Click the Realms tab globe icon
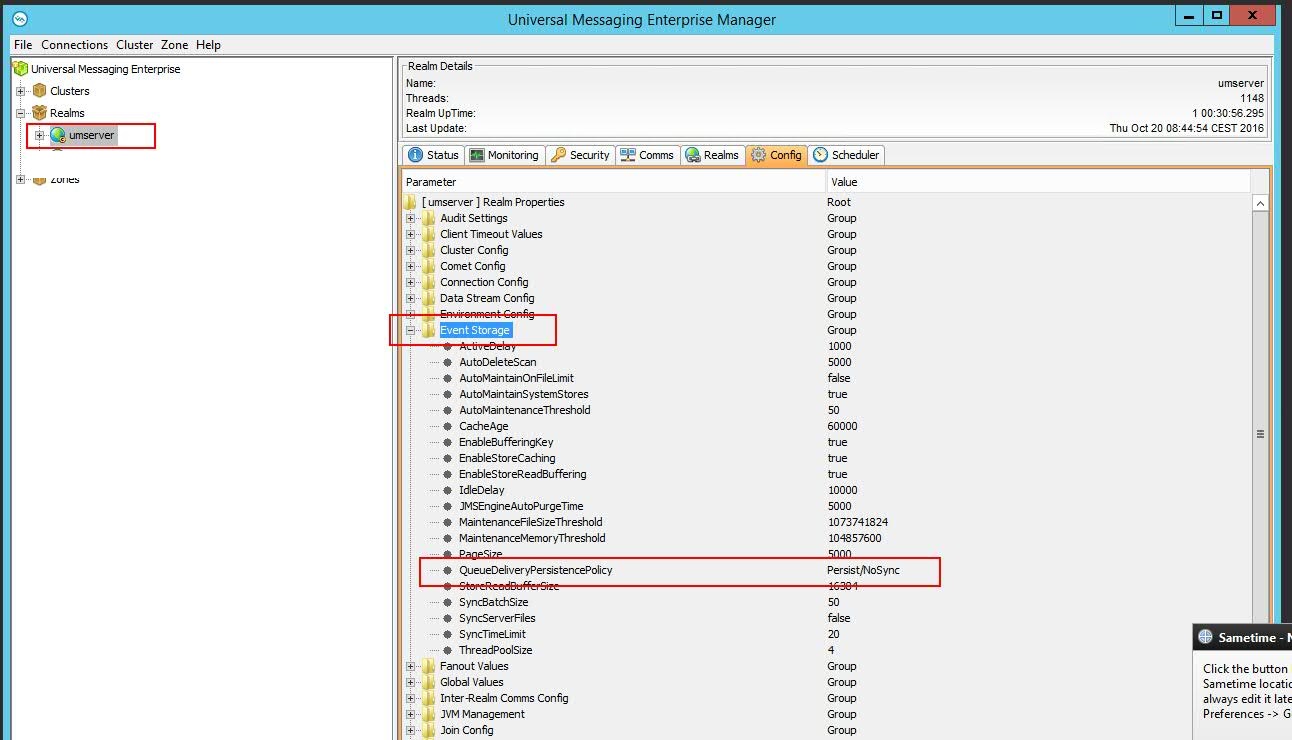This screenshot has width=1292, height=740. click(692, 155)
